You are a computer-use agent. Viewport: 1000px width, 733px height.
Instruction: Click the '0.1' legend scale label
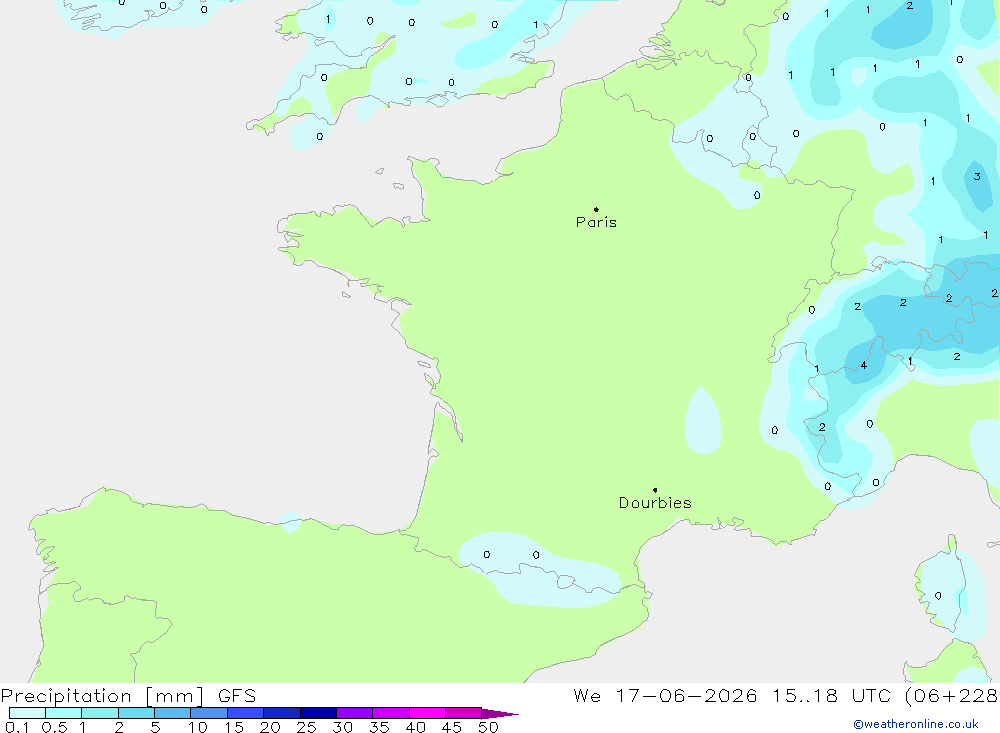[17, 727]
